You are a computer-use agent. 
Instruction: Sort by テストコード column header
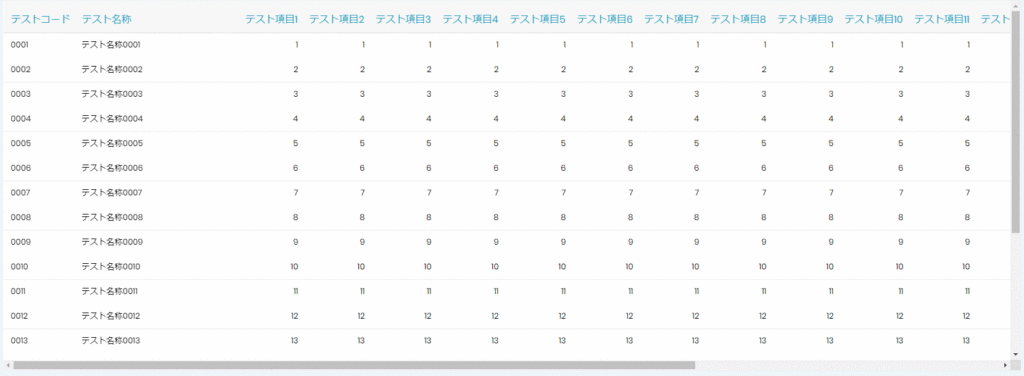tap(40, 20)
